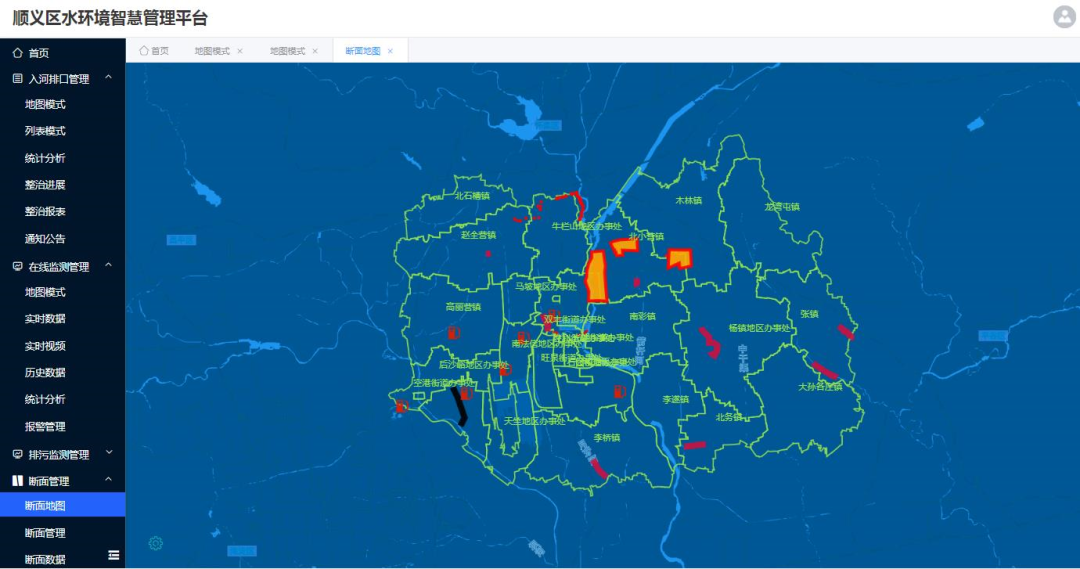
Task: Click the home icon in the sidebar
Action: pos(17,53)
